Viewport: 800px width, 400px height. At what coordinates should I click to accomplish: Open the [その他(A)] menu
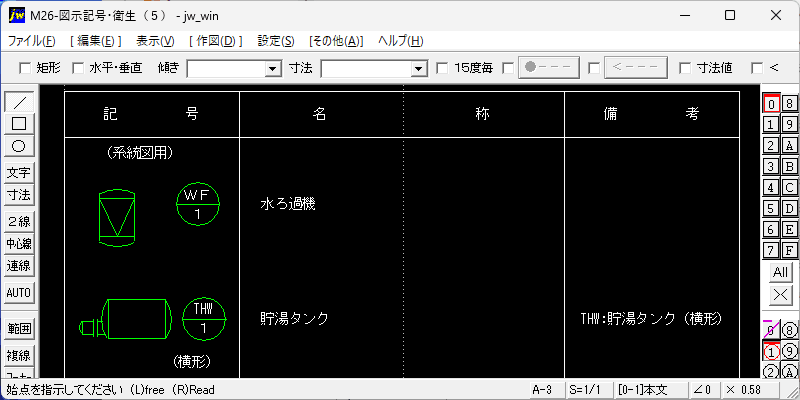point(336,41)
